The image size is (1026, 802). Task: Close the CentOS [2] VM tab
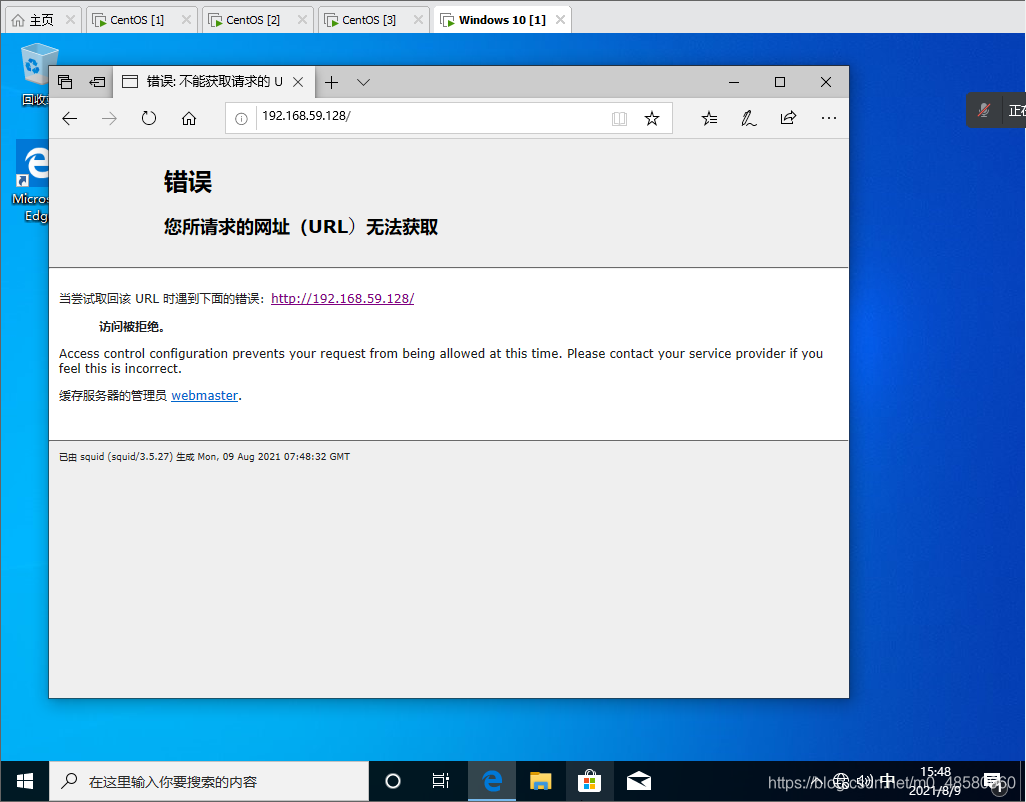302,20
